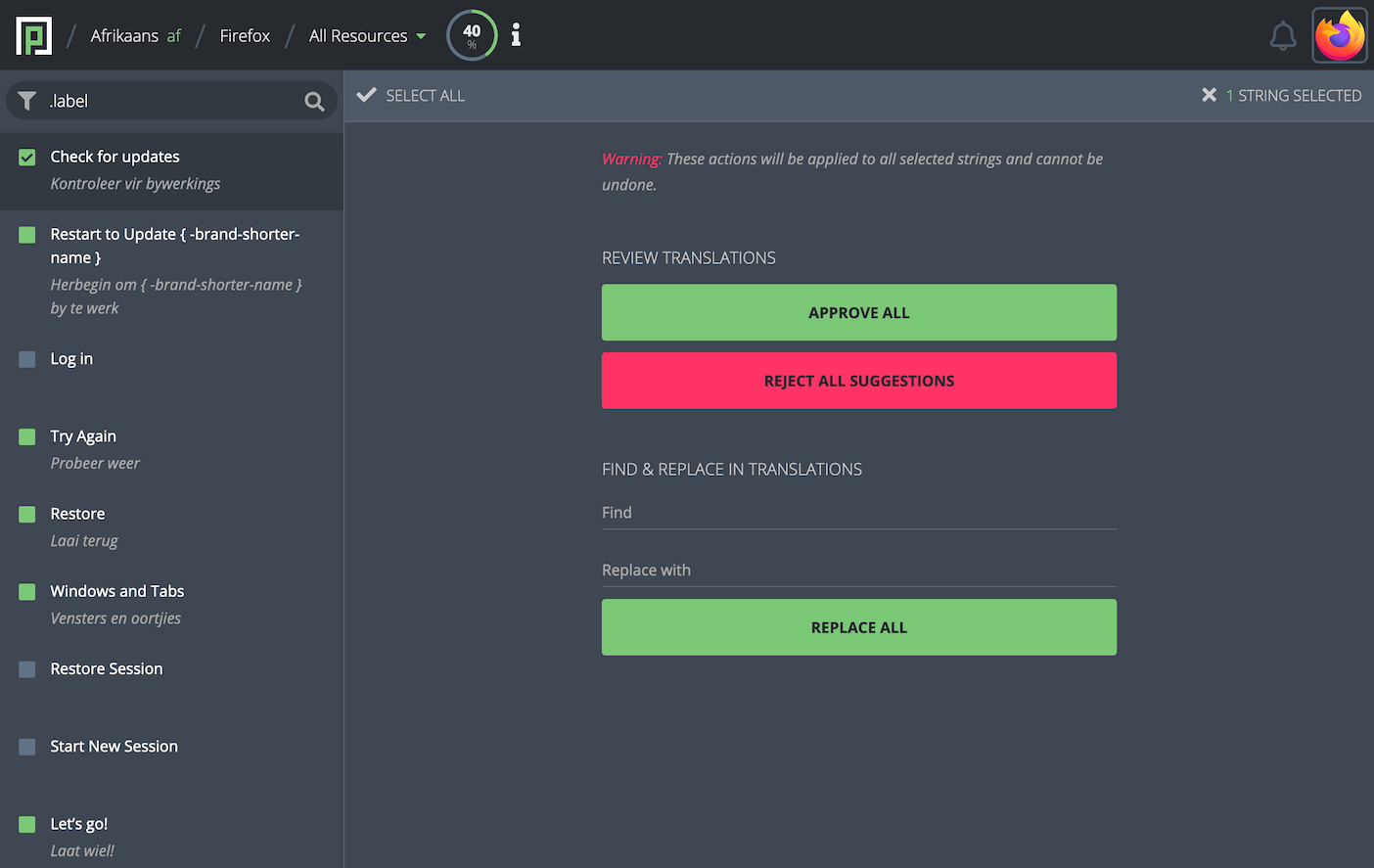Go to the Firefox project breadcrumb
The image size is (1374, 868).
pos(245,36)
